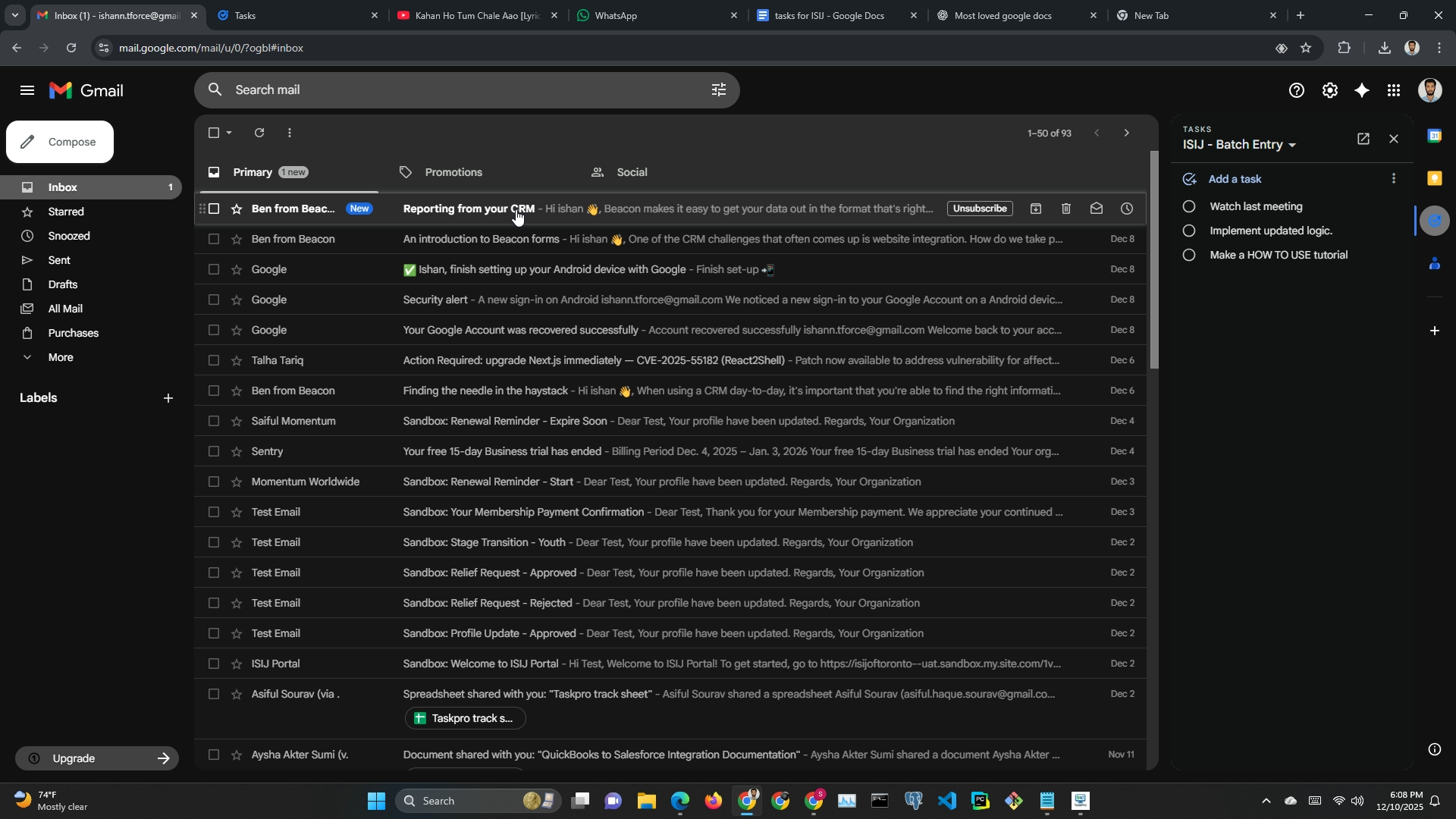Open Gmail settings gear
The height and width of the screenshot is (819, 1456).
coord(1330,91)
